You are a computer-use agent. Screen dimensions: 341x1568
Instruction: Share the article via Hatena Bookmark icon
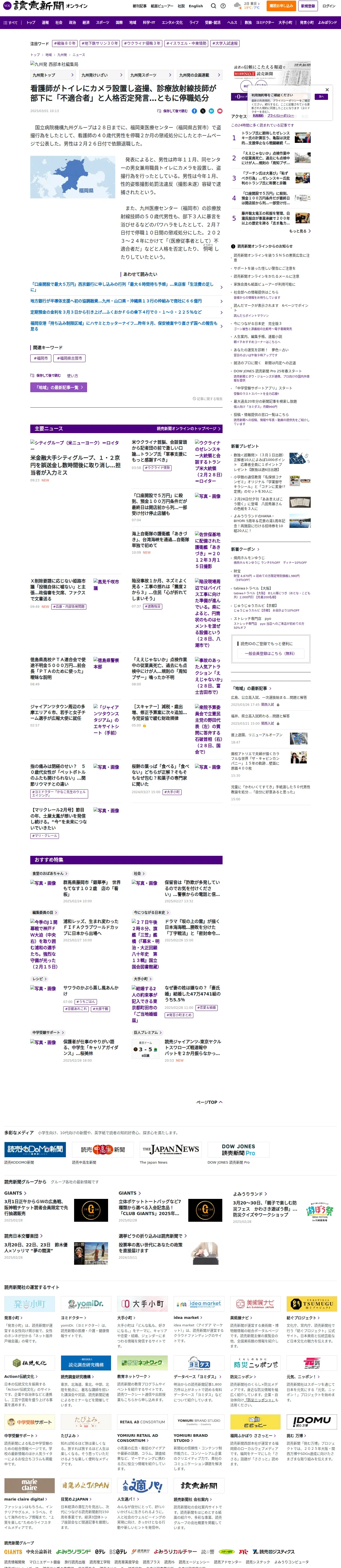tap(211, 111)
